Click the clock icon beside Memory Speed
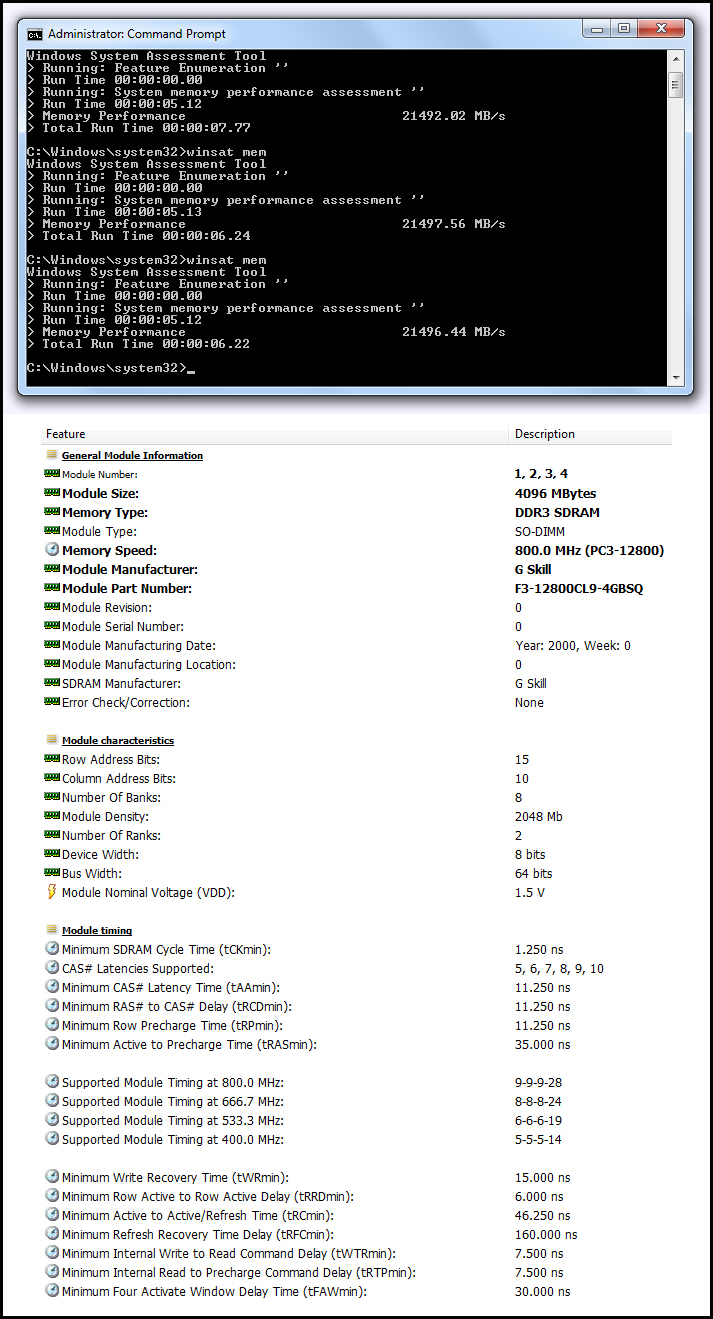 click(52, 550)
